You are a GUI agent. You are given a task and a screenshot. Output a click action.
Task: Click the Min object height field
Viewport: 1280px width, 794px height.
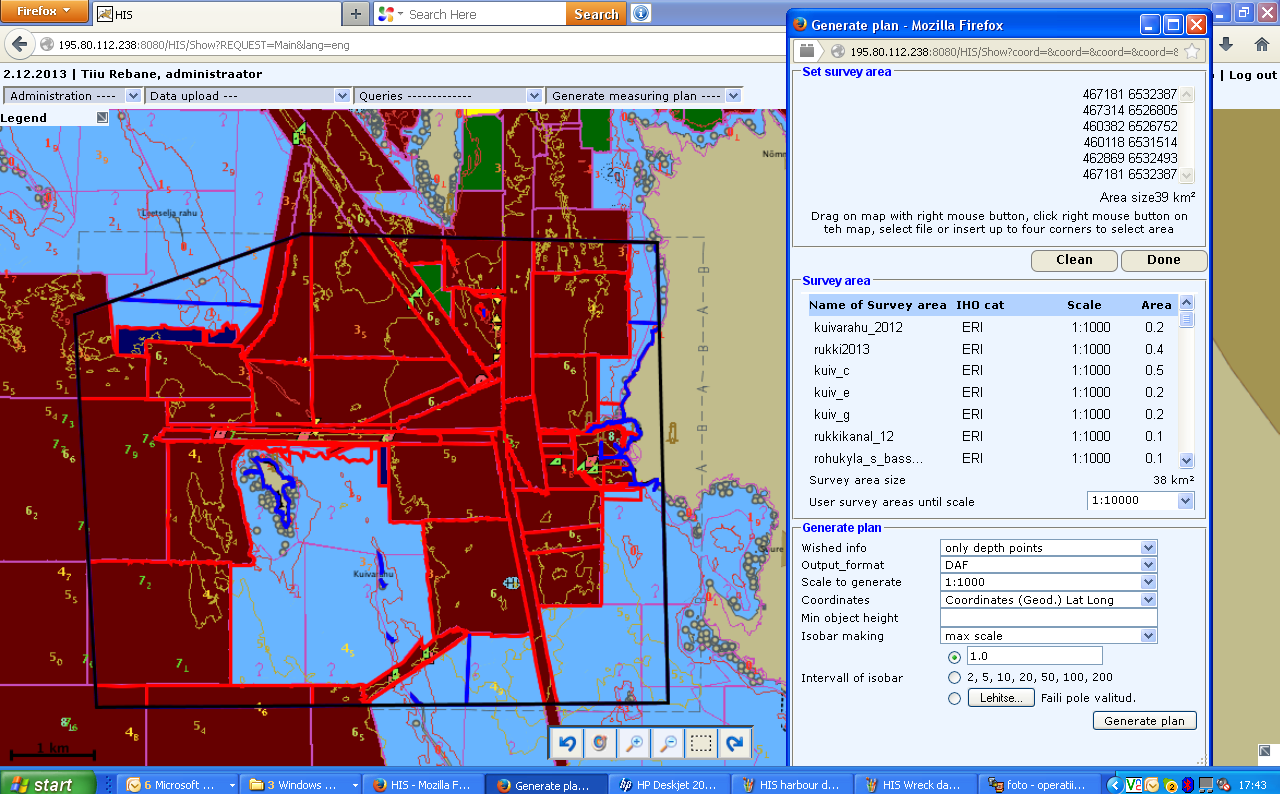tap(1048, 618)
